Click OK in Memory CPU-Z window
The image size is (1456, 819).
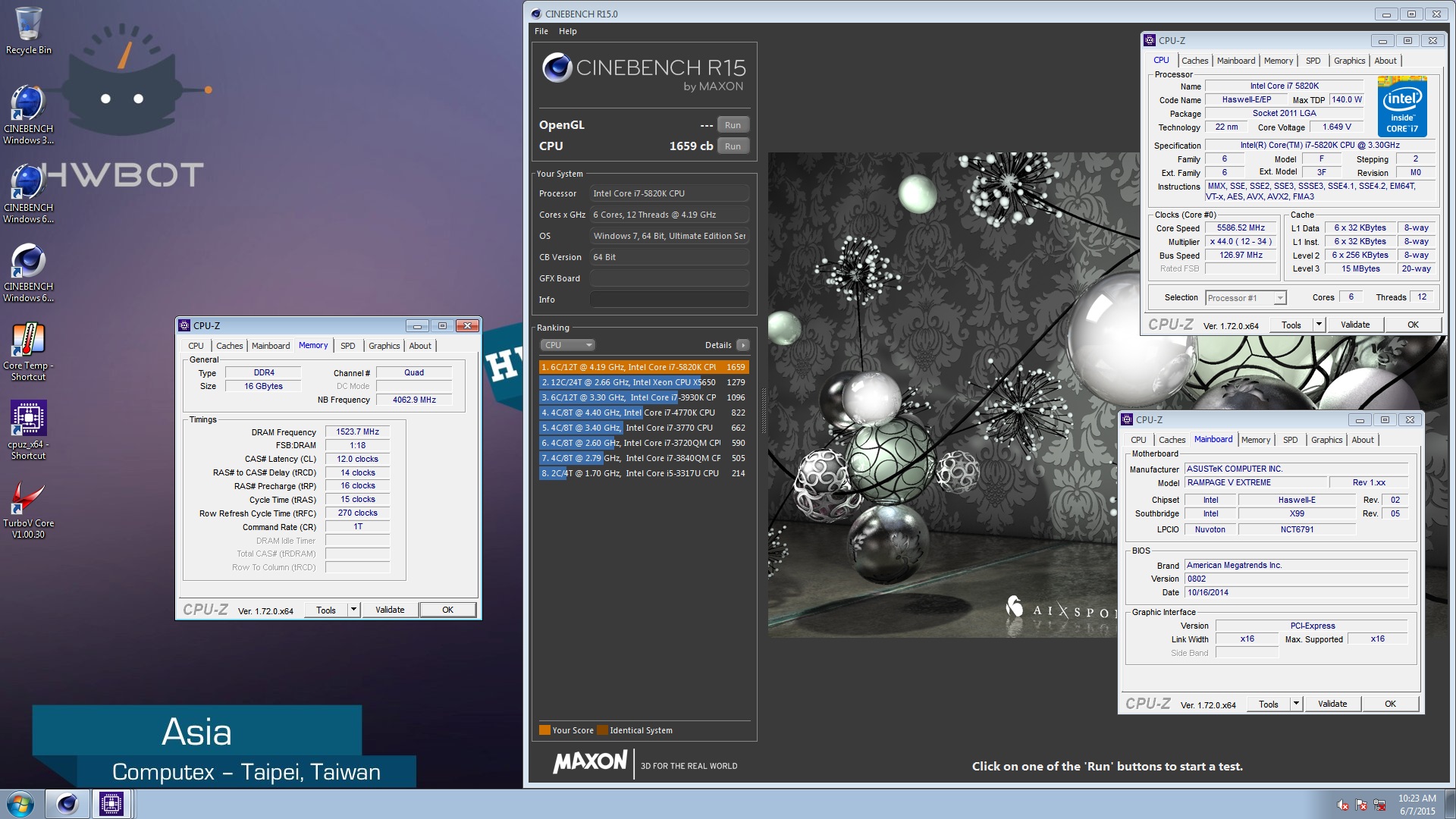[x=448, y=610]
